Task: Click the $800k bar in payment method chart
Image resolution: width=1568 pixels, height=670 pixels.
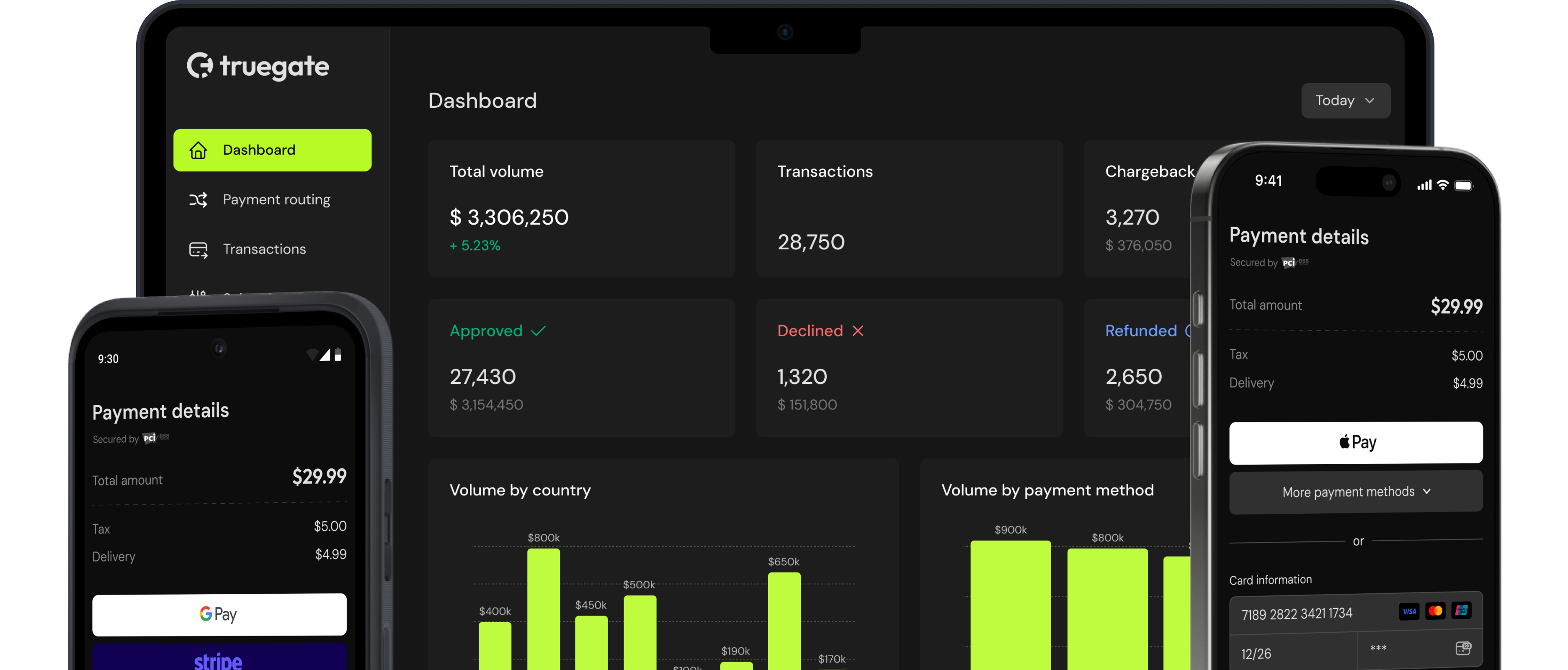Action: click(1107, 609)
